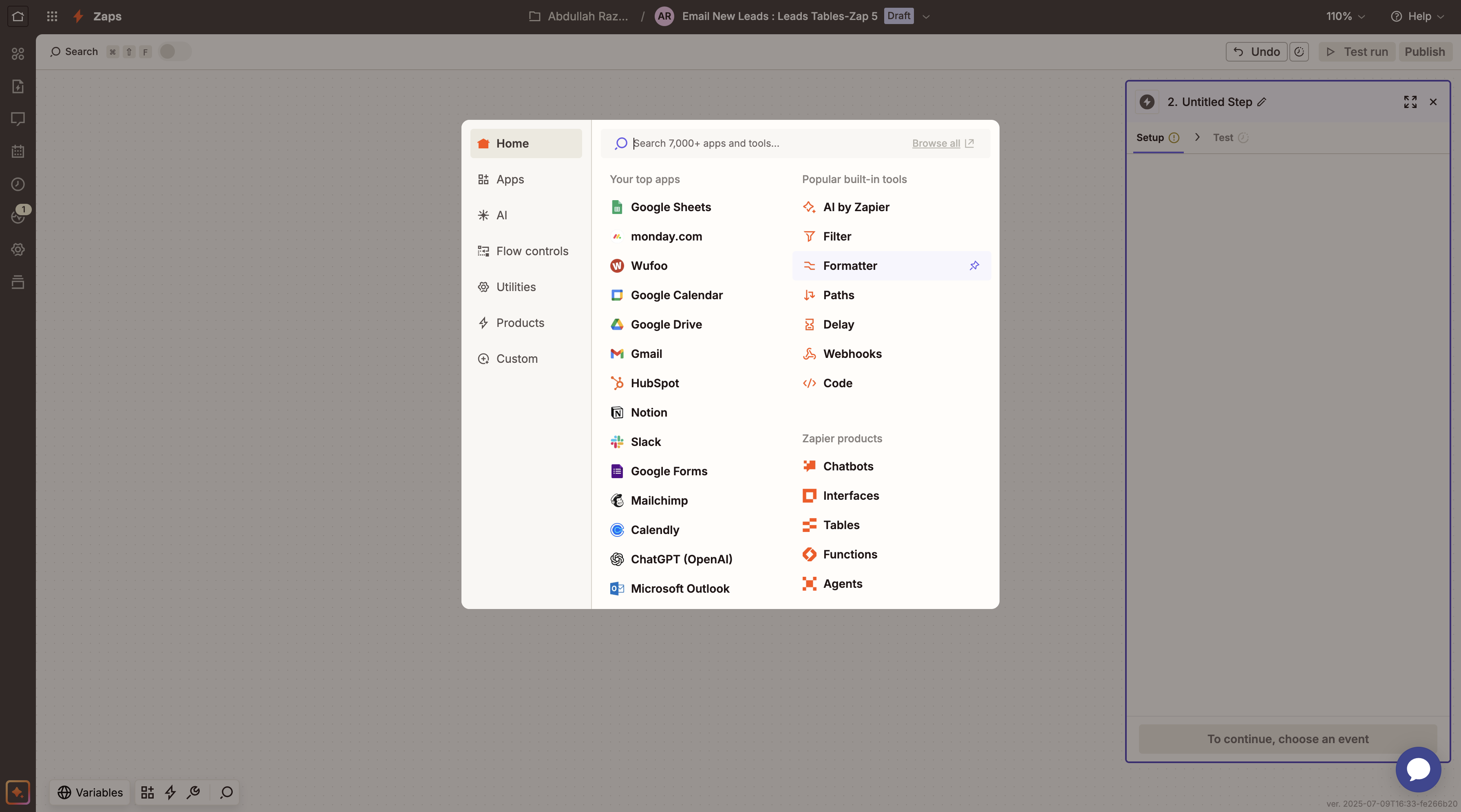Click the AI copilot sparkle icon

(18, 792)
